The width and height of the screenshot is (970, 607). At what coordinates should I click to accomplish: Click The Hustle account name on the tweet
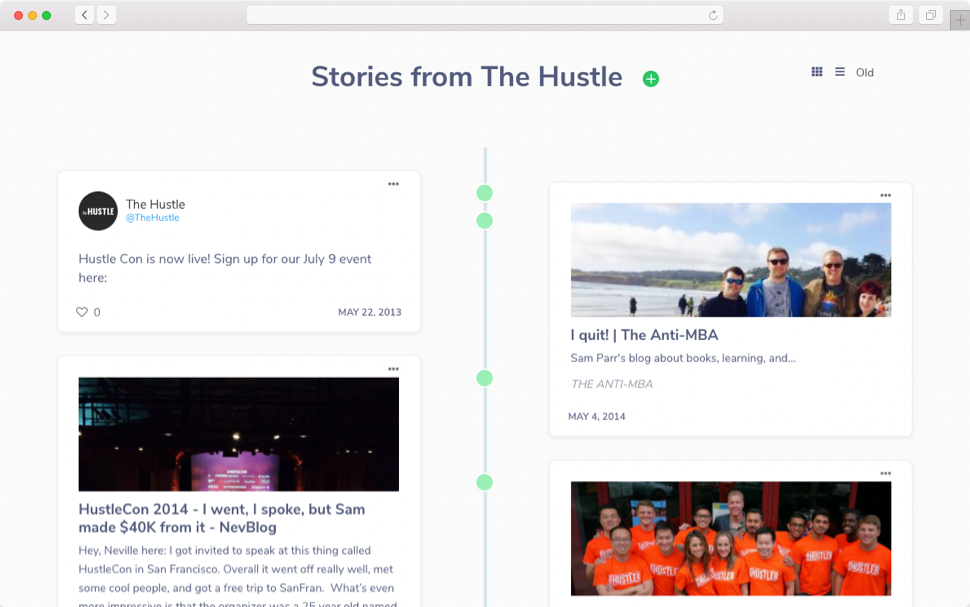click(x=155, y=204)
